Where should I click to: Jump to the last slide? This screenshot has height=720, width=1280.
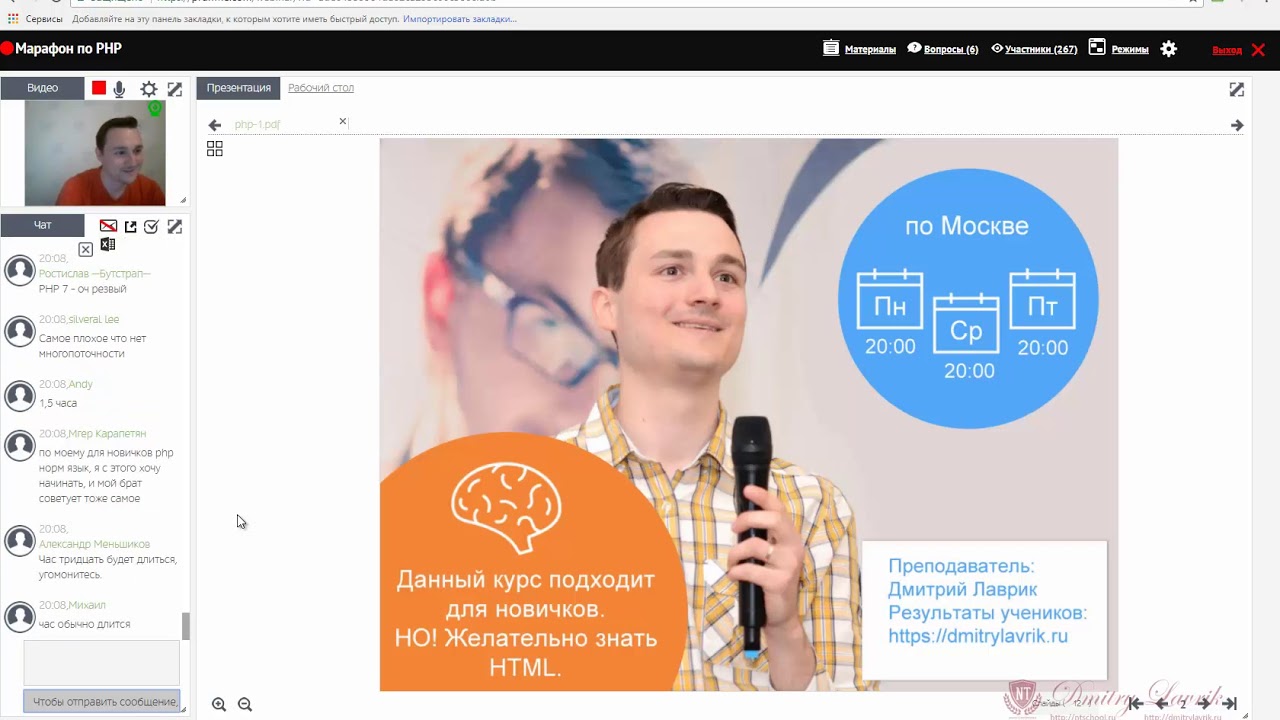(1230, 703)
